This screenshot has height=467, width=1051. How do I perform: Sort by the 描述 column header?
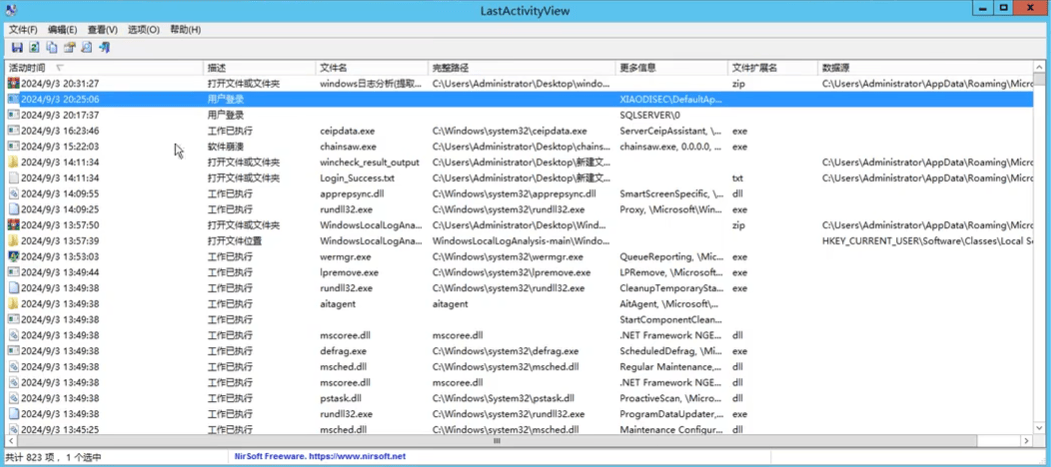pos(259,68)
